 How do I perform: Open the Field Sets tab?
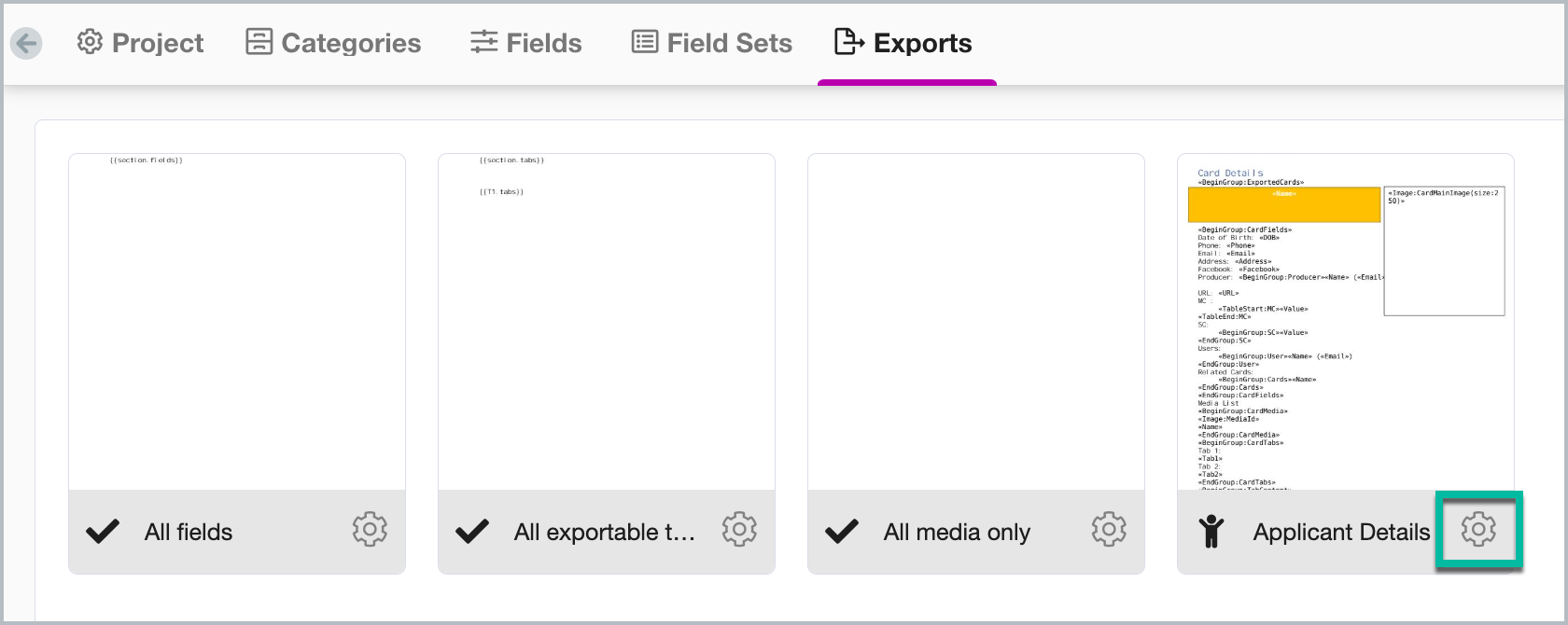pyautogui.click(x=711, y=43)
